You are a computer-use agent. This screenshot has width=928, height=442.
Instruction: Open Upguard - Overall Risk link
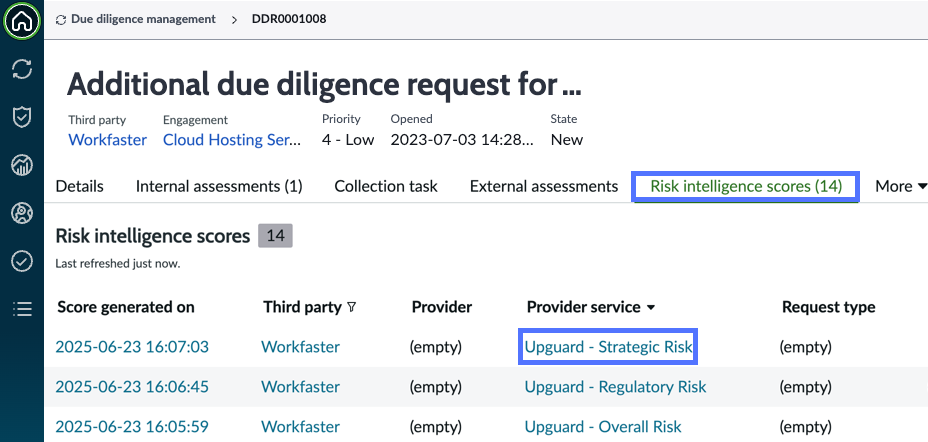[603, 427]
